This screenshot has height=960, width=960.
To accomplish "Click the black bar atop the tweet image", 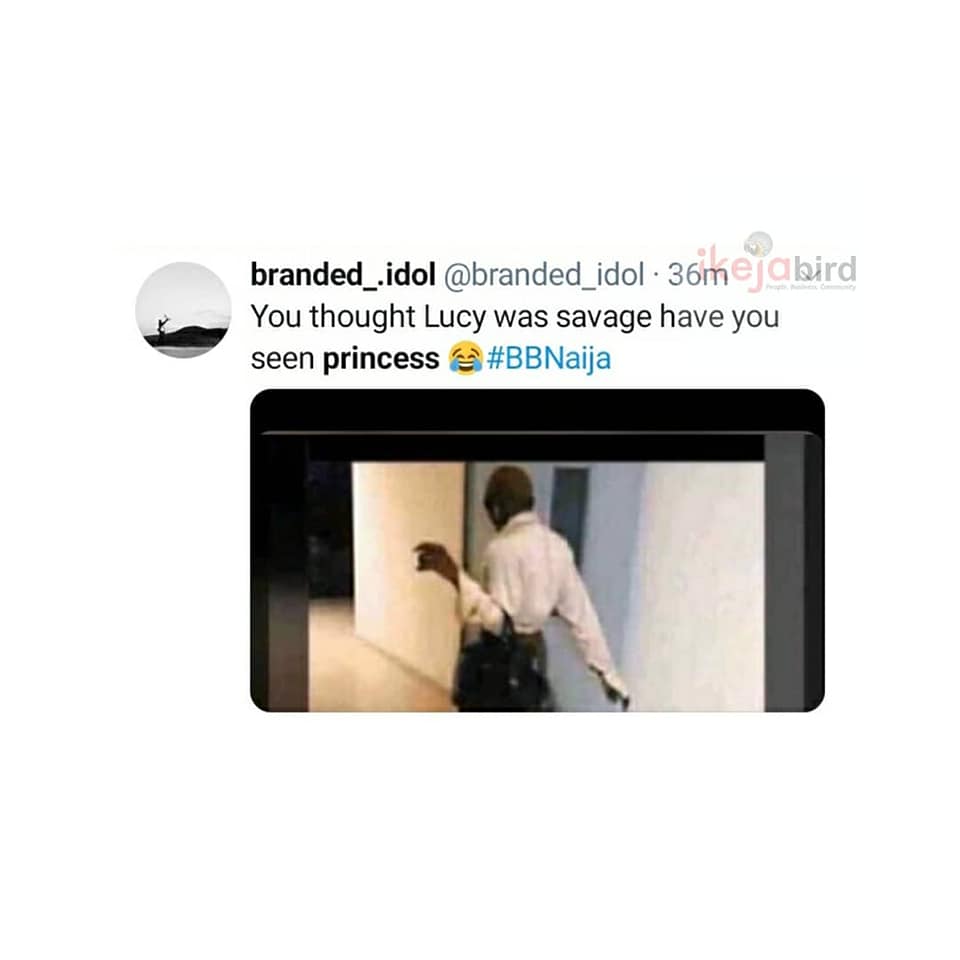I will [537, 411].
